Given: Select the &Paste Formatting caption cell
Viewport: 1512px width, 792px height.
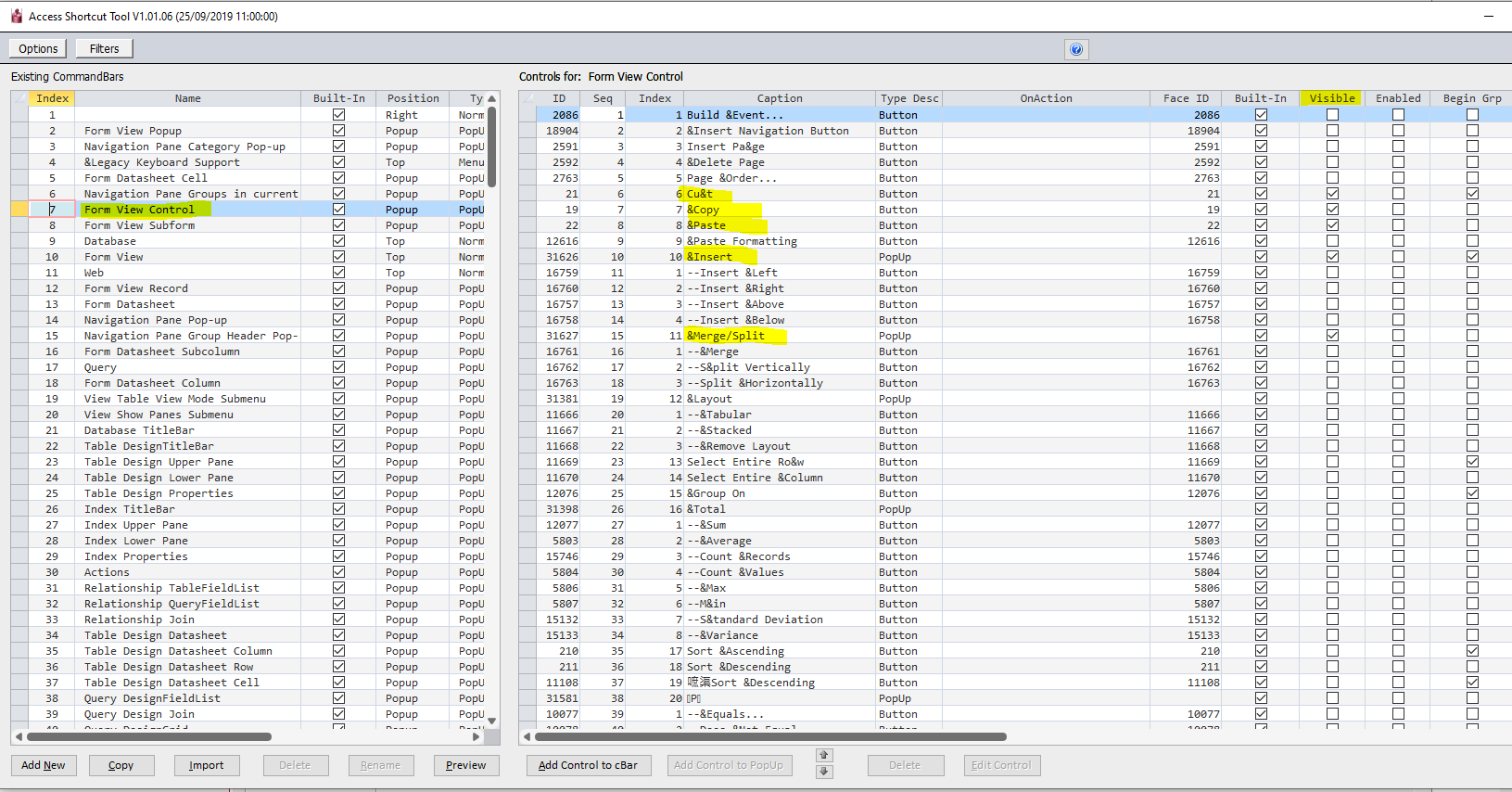Looking at the screenshot, I should [x=780, y=241].
